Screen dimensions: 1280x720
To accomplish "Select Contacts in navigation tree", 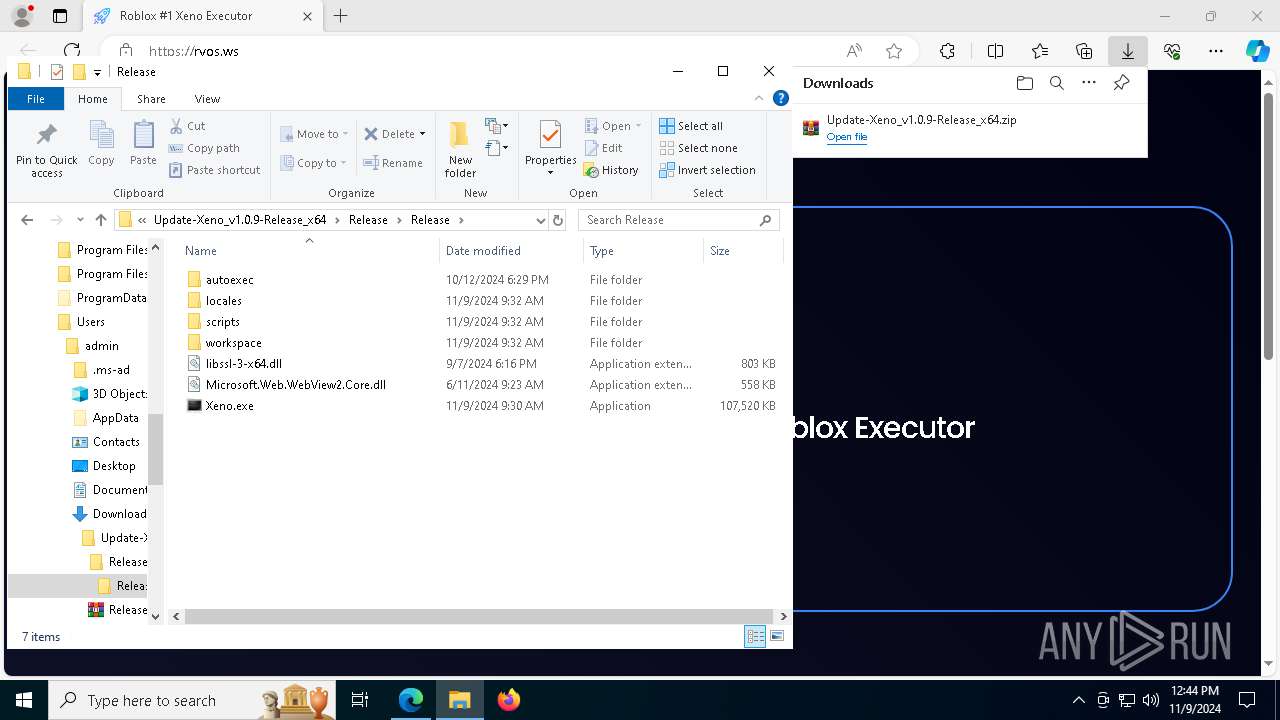I will point(116,442).
